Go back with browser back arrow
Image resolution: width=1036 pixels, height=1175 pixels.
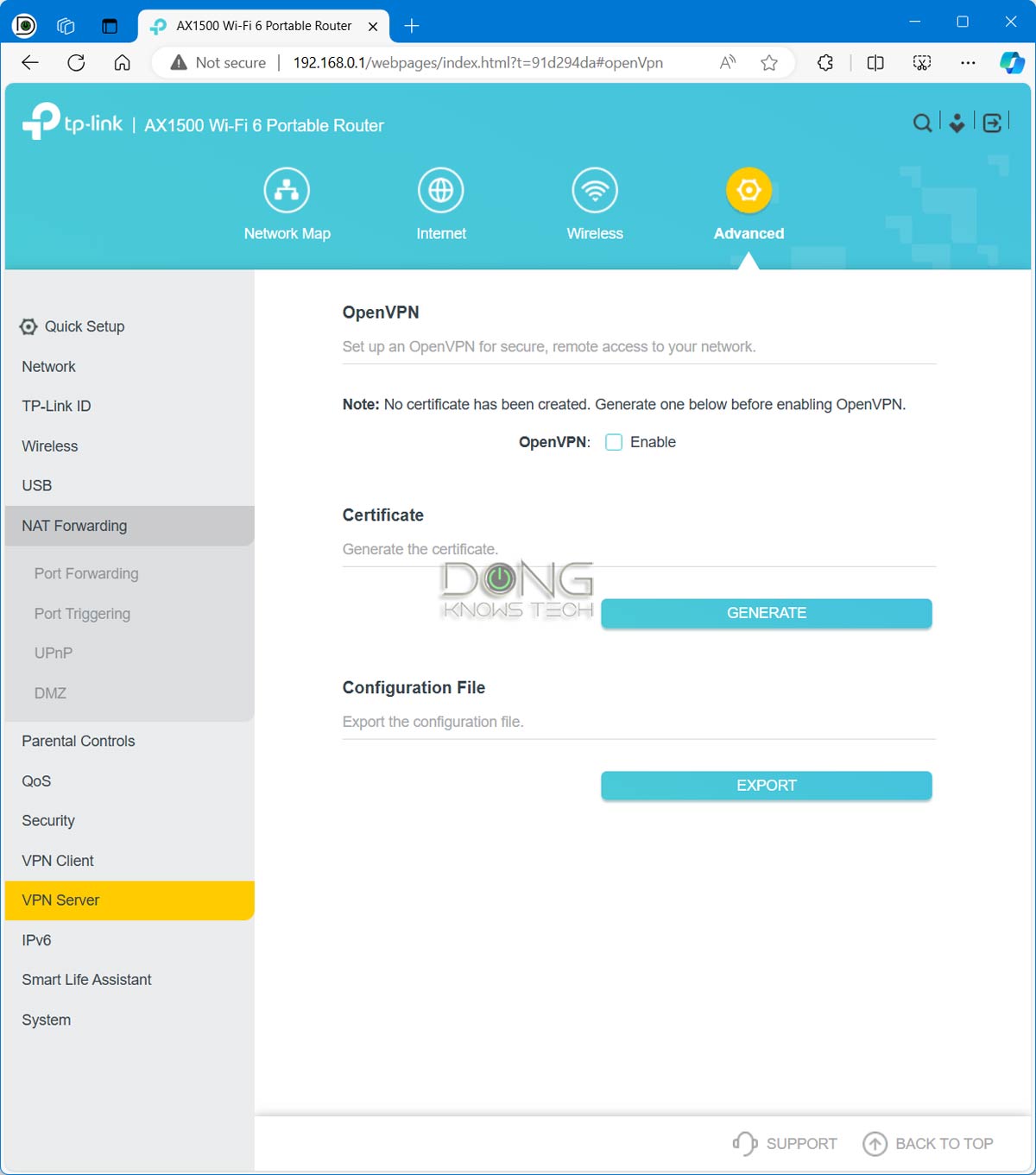pos(30,62)
